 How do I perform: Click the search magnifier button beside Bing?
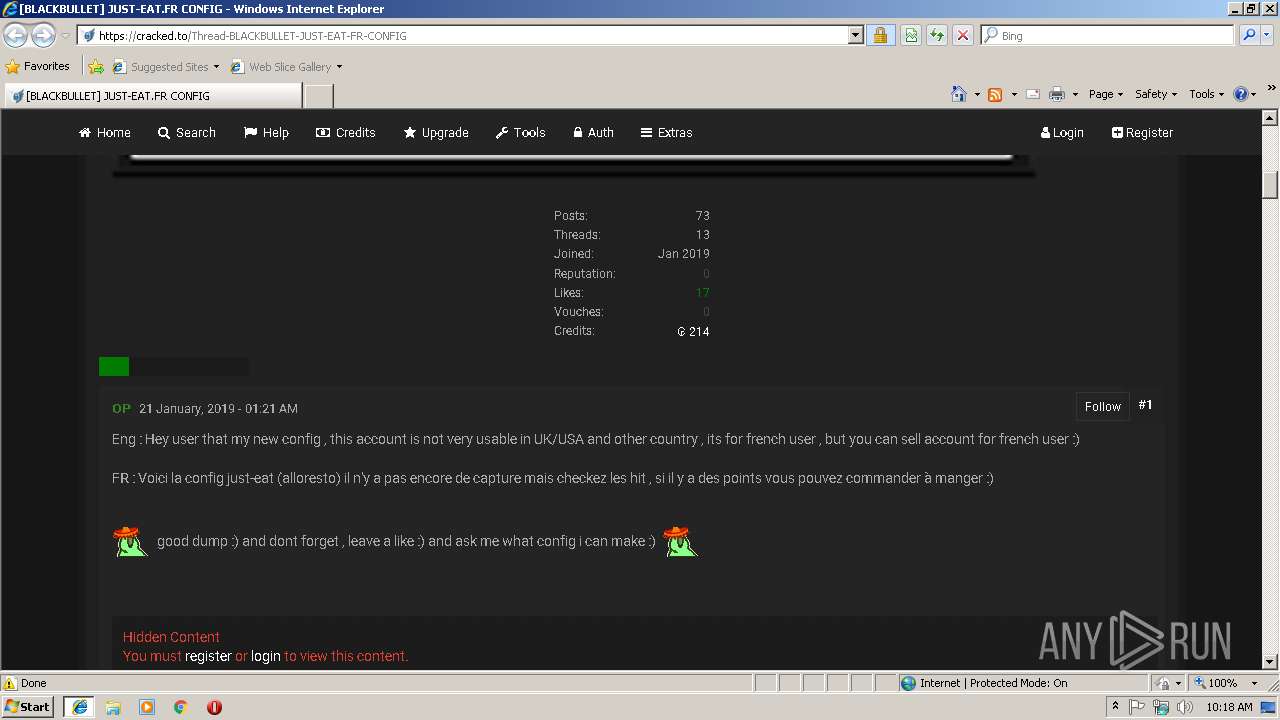tap(1248, 36)
